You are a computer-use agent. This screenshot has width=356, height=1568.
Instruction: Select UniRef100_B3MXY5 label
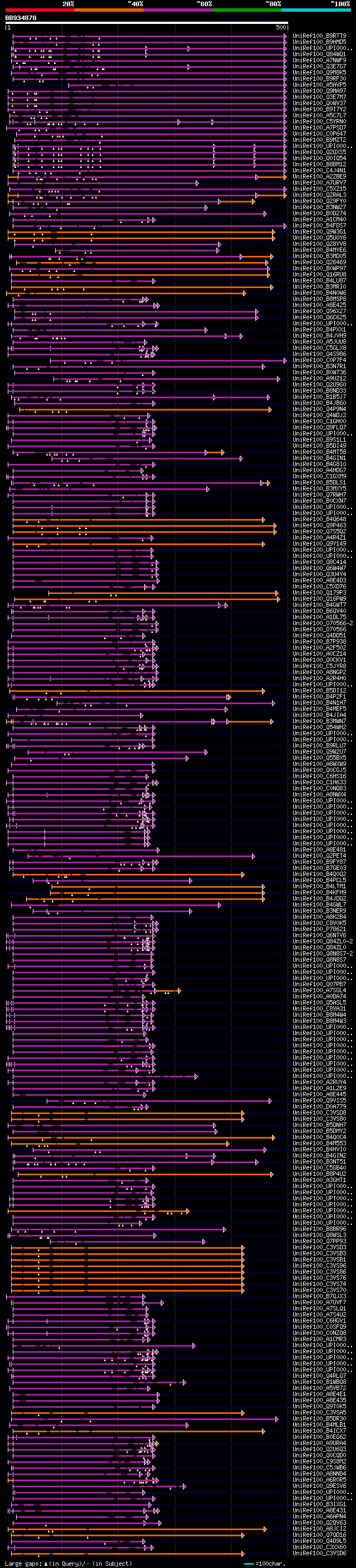[x=319, y=488]
